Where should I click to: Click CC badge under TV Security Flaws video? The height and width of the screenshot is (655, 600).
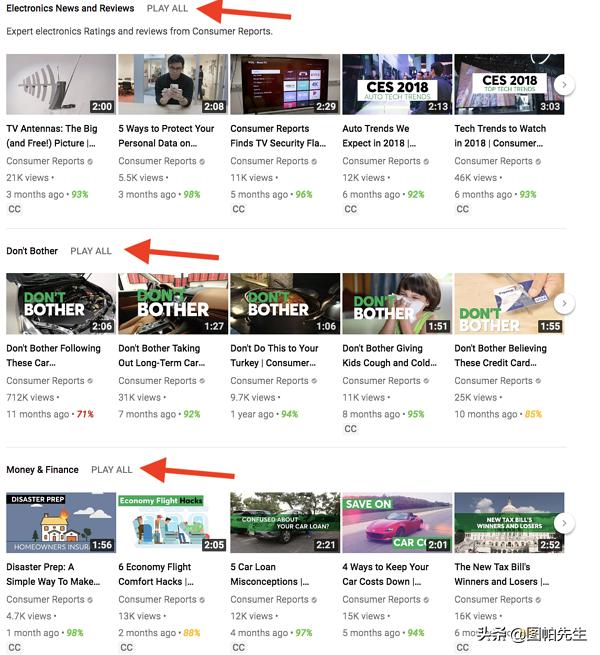coord(239,209)
